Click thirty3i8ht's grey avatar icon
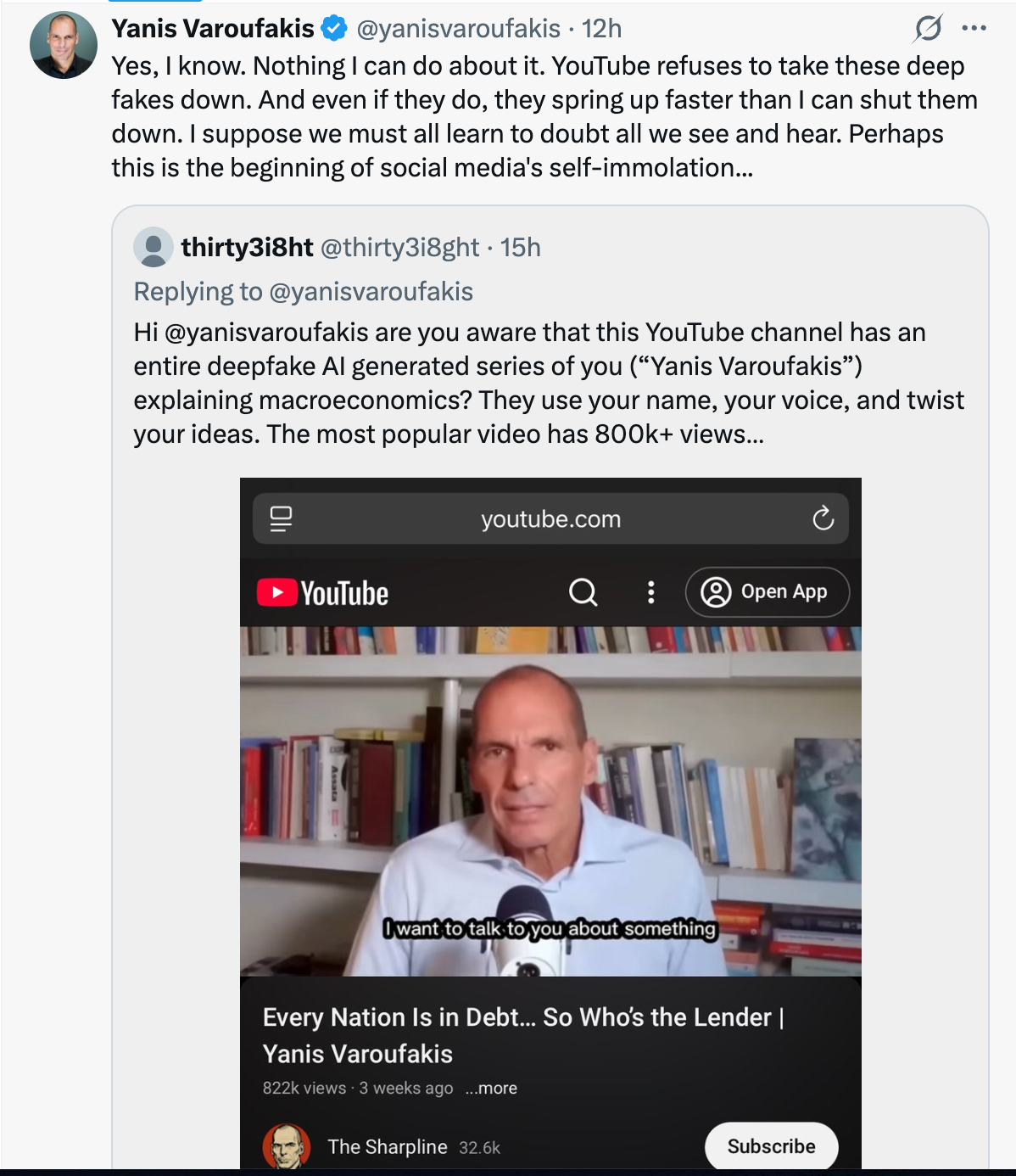 (154, 247)
